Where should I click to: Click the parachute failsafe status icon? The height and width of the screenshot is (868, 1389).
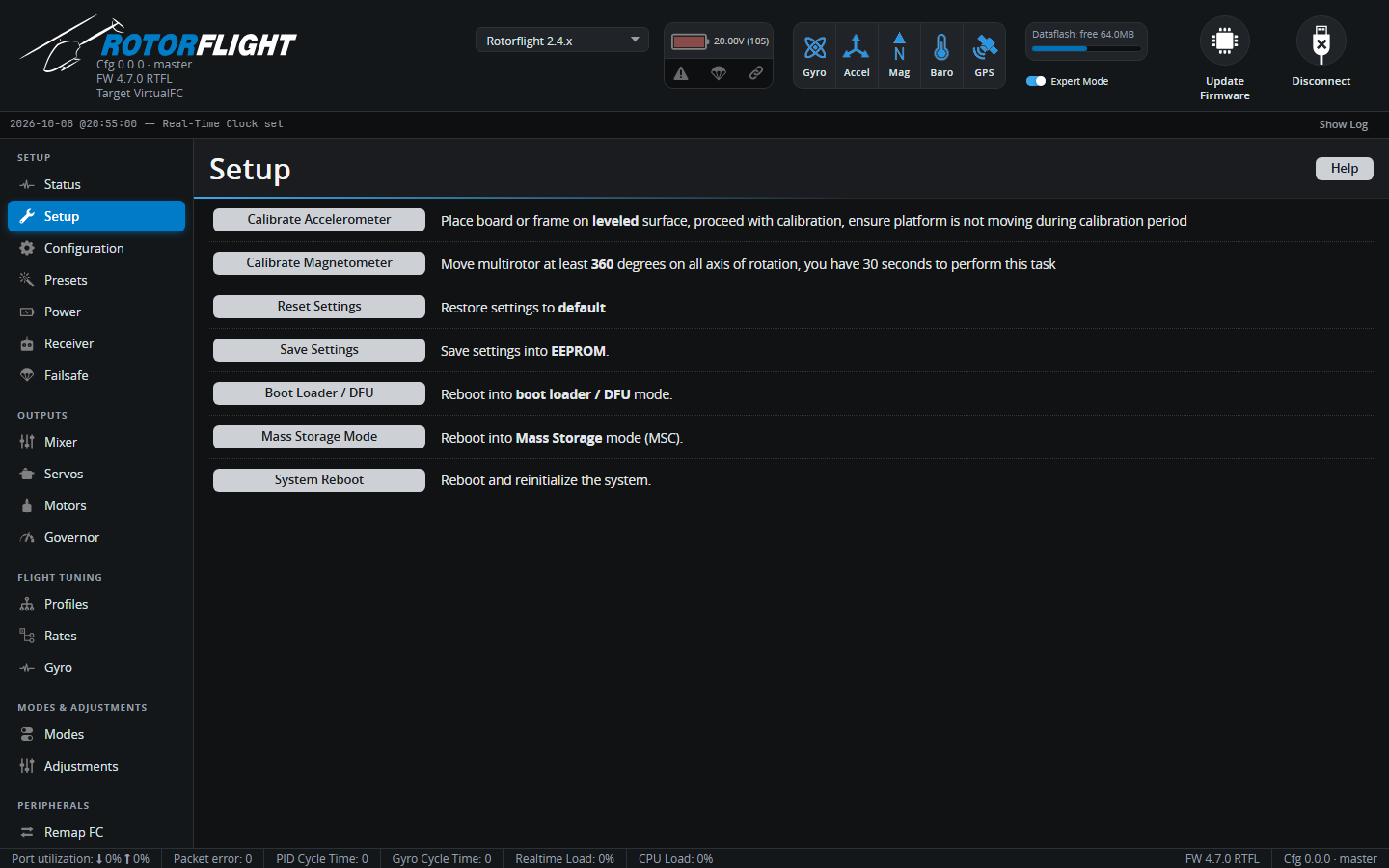pos(719,73)
